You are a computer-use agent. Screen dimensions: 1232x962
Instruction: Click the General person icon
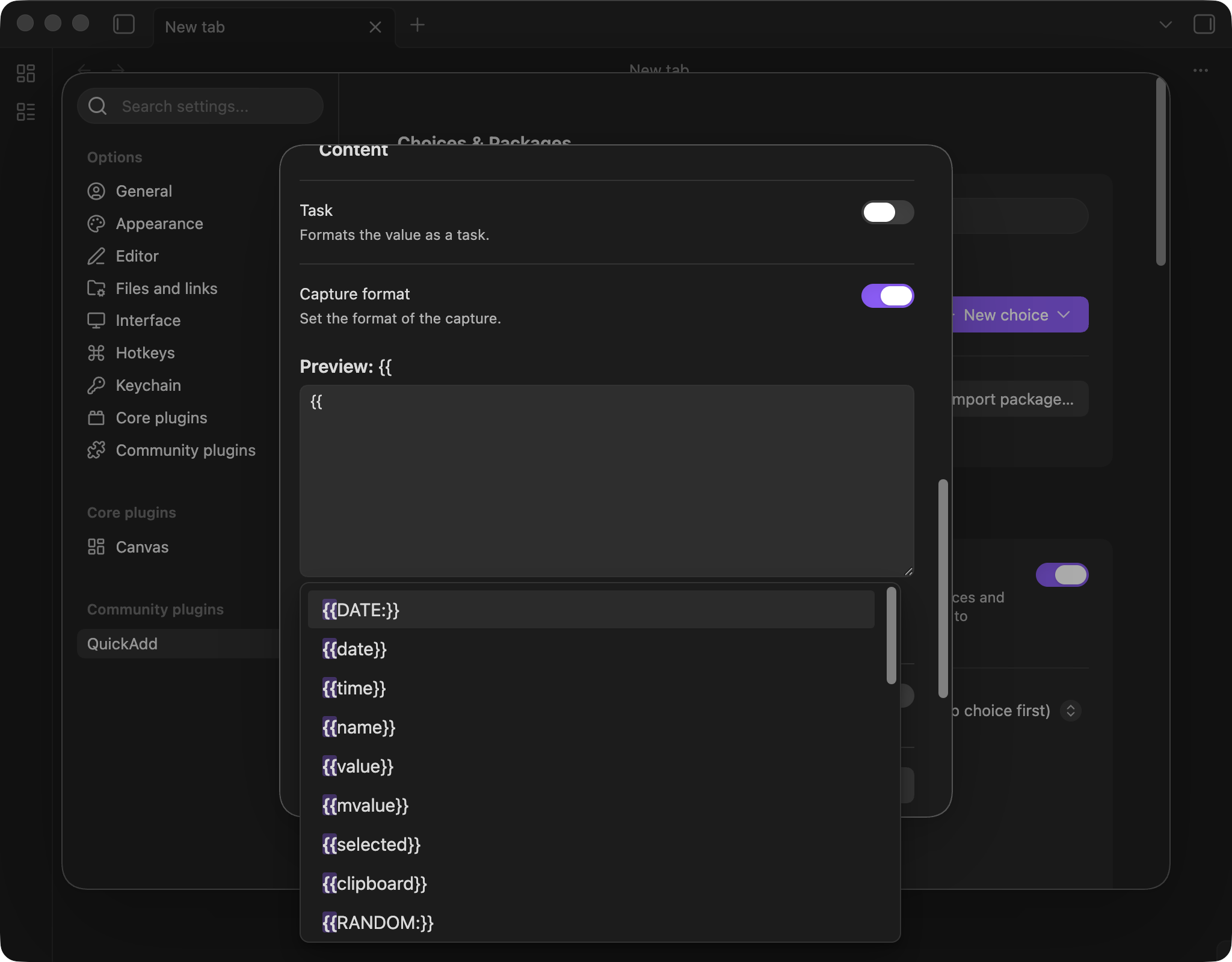pos(96,191)
